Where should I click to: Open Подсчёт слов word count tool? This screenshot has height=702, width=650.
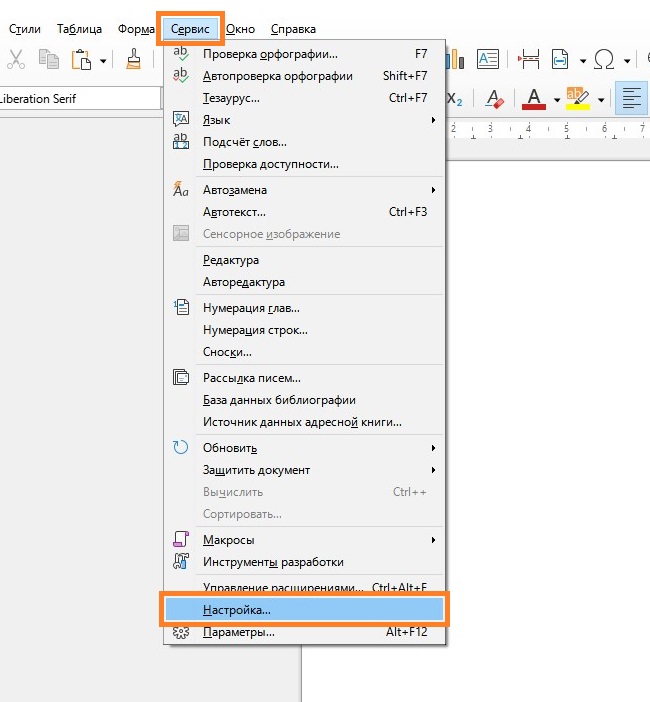coord(244,142)
